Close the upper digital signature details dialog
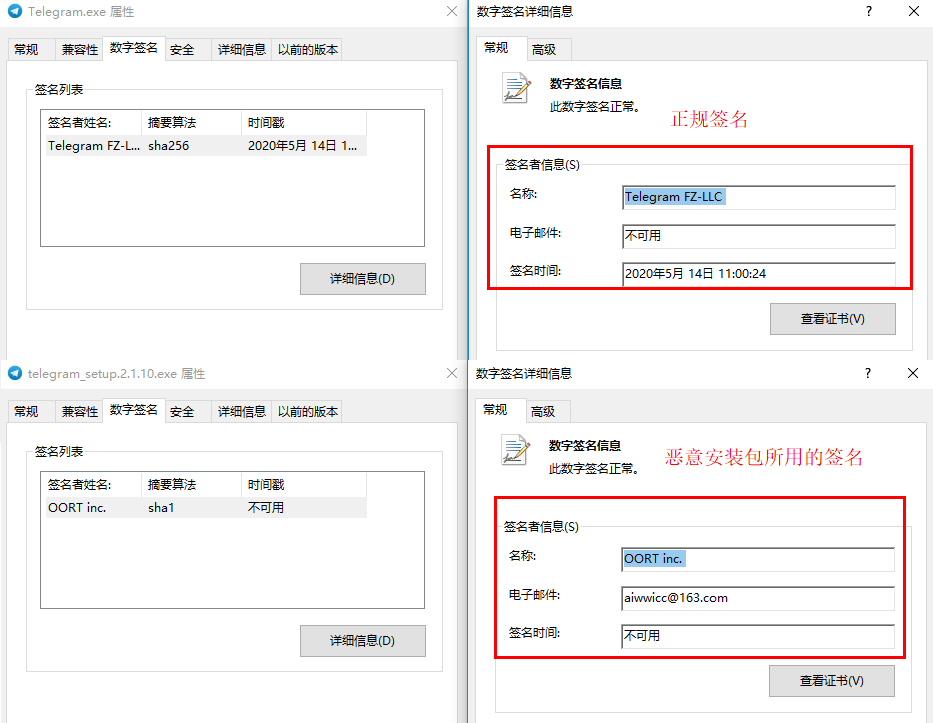Screen dimensions: 933x723 pyautogui.click(x=914, y=11)
